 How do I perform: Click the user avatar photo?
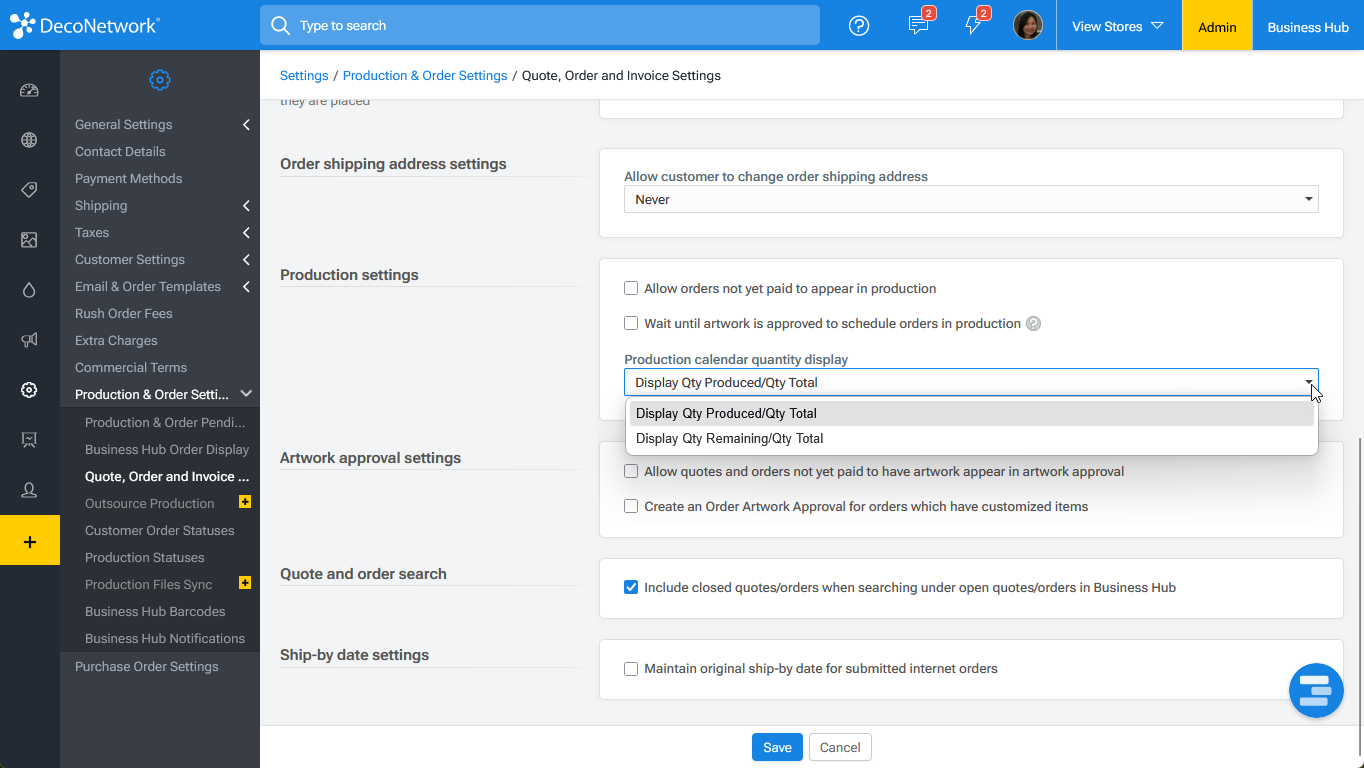[1028, 26]
